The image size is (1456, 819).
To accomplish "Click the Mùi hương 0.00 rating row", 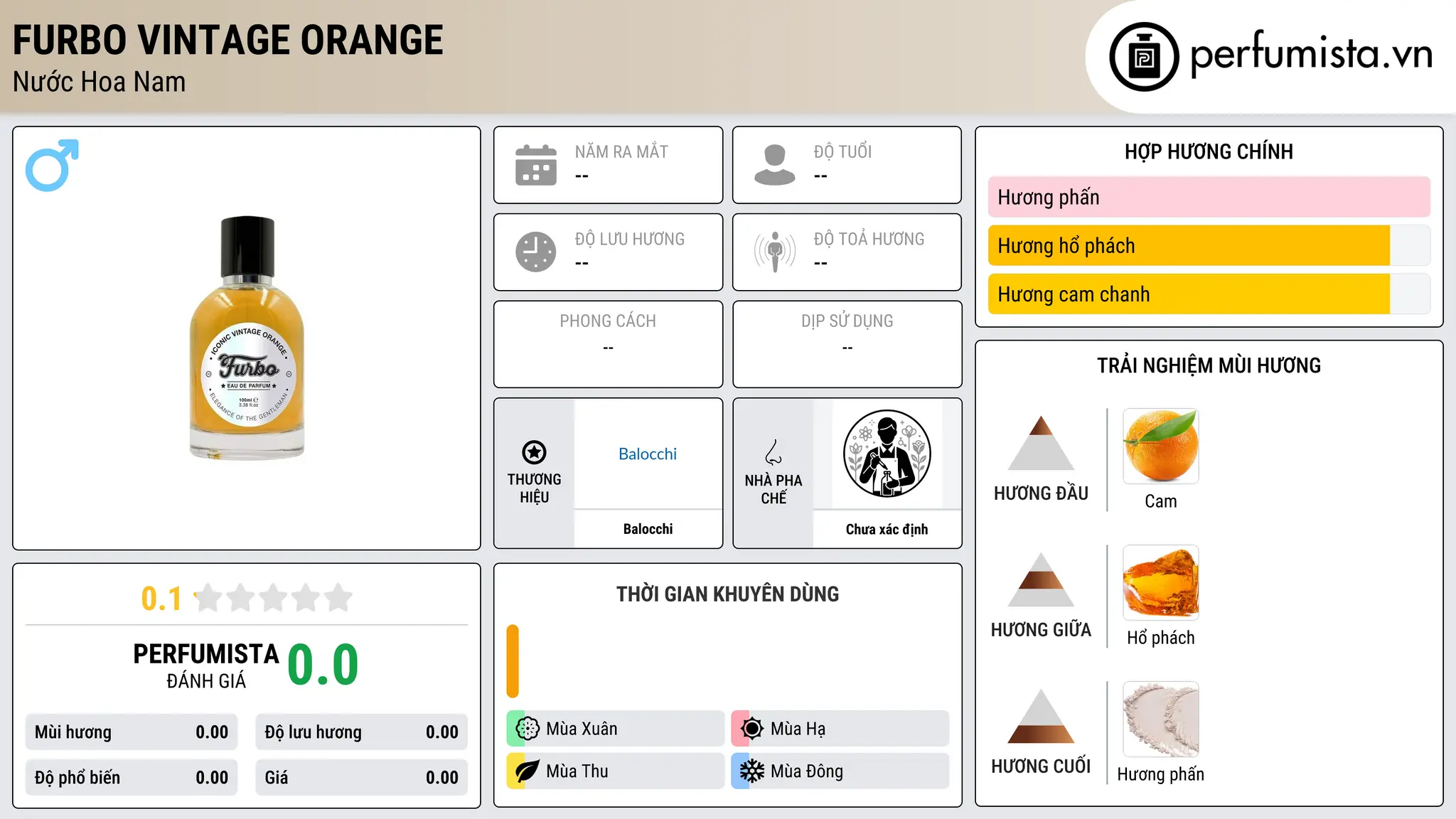I will tap(132, 732).
